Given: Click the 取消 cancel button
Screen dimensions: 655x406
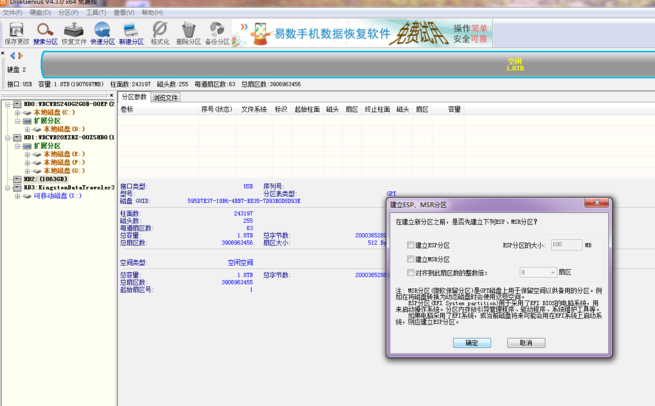Looking at the screenshot, I should (x=525, y=343).
